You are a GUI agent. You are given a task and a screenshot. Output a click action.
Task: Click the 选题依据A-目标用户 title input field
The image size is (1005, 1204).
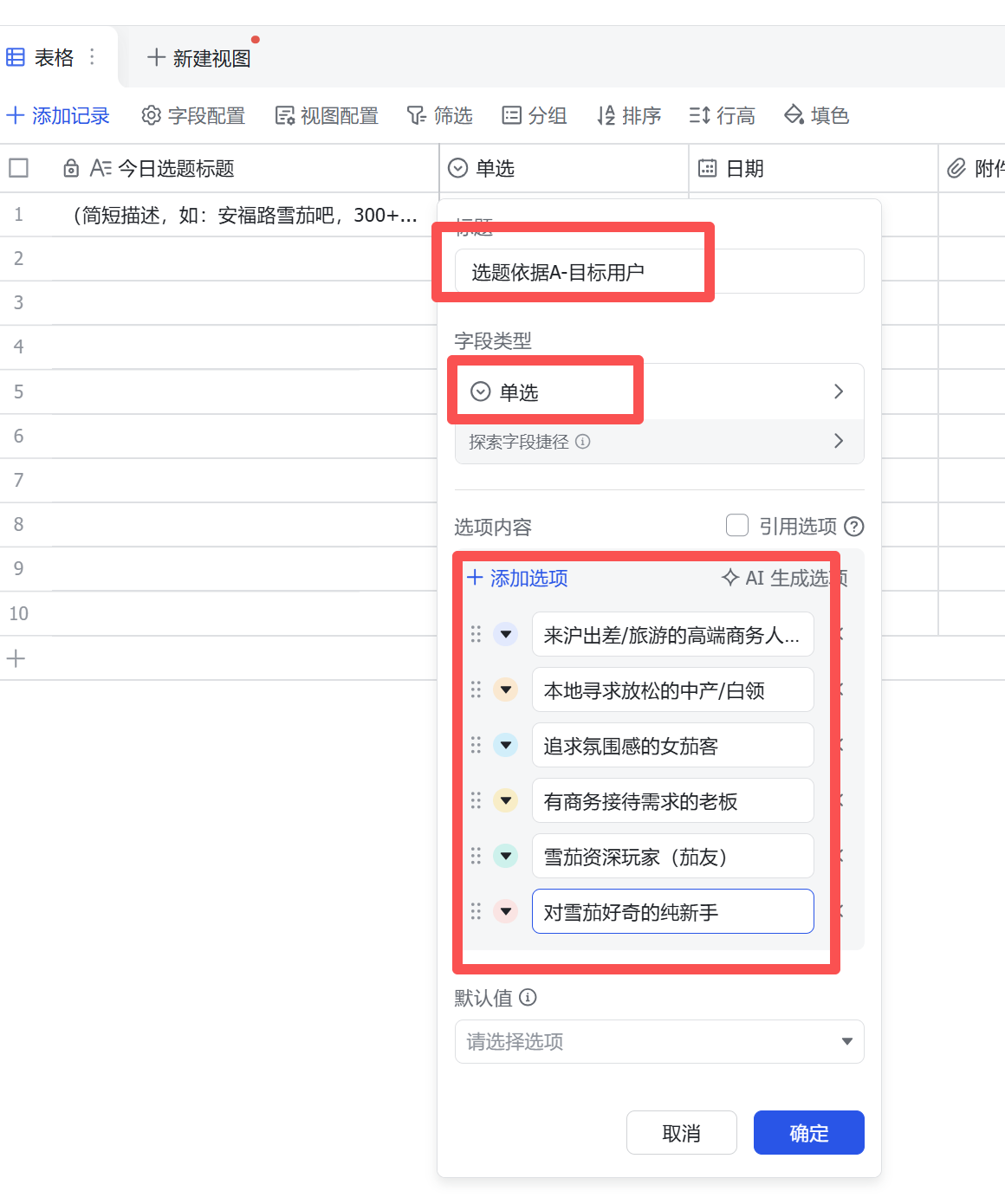[x=658, y=272]
